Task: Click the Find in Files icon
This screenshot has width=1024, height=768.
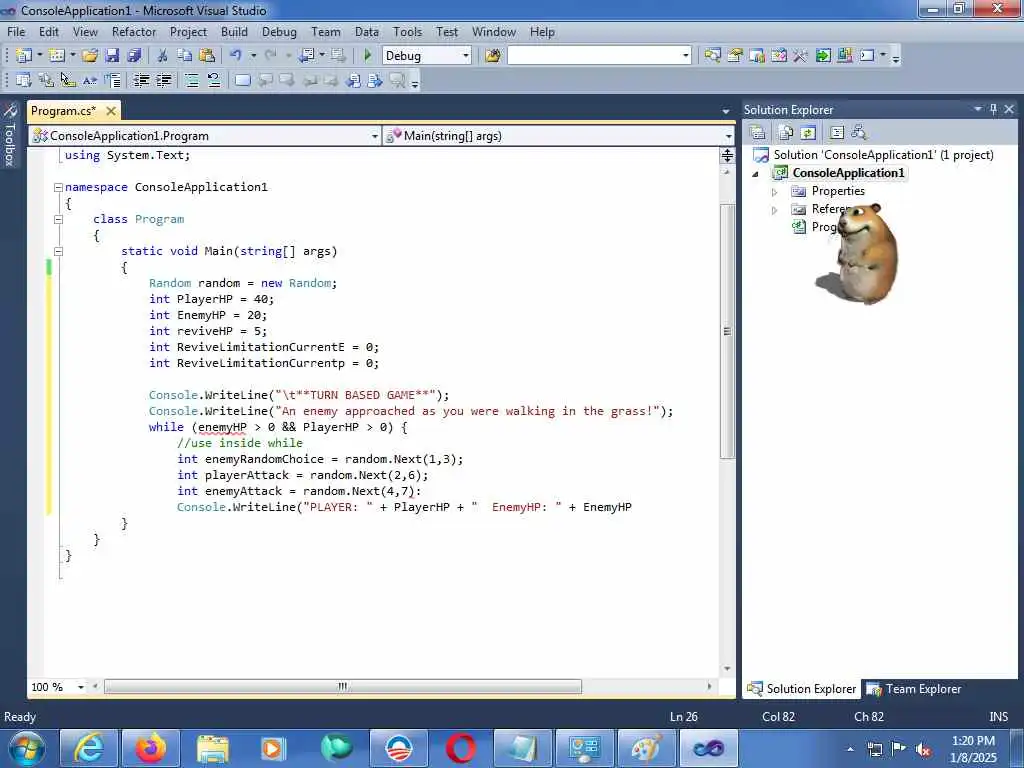Action: (492, 56)
